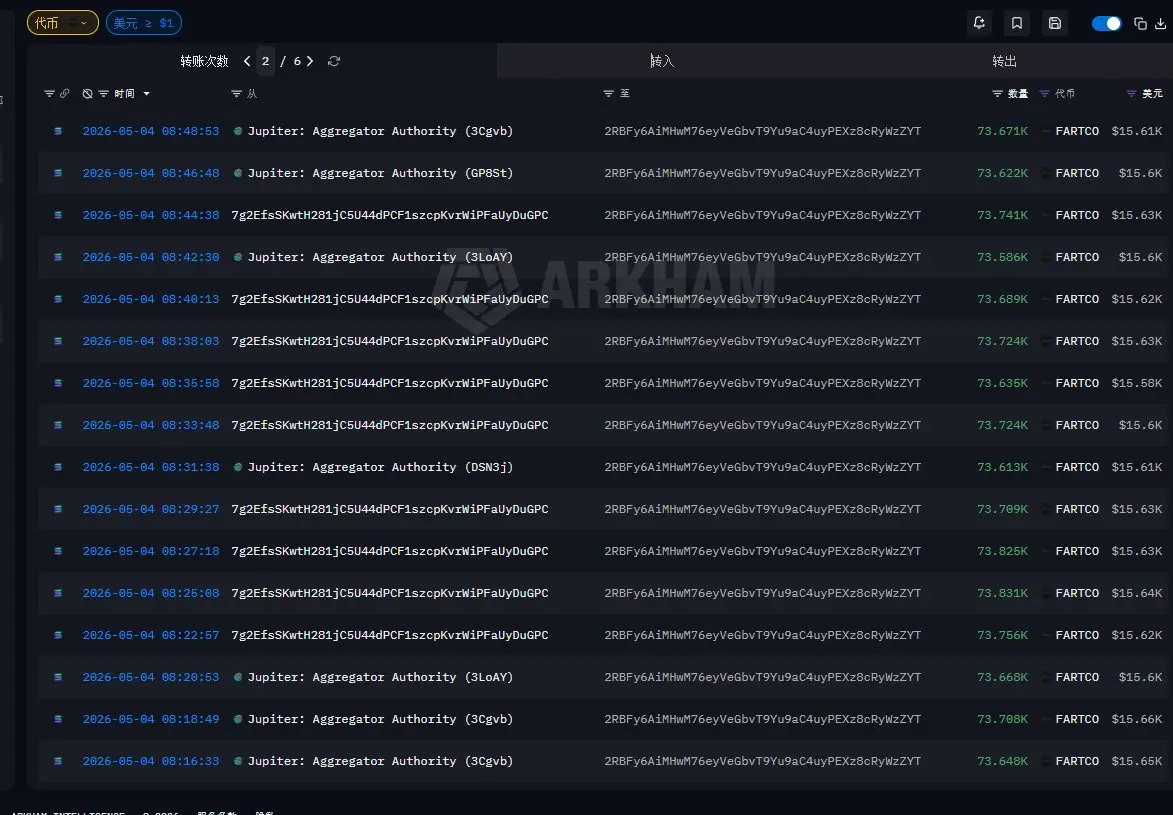Open transaction timestamp 2026-05-04 08:16:33
Viewport: 1173px width, 815px height.
pos(151,761)
